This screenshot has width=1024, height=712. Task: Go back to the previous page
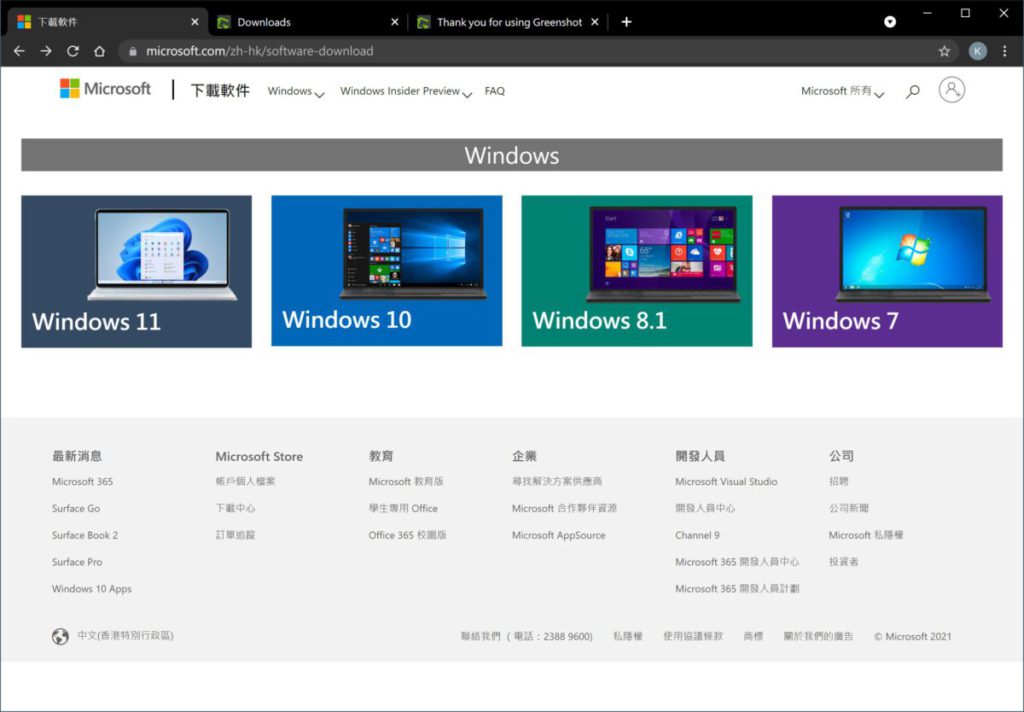pos(19,51)
